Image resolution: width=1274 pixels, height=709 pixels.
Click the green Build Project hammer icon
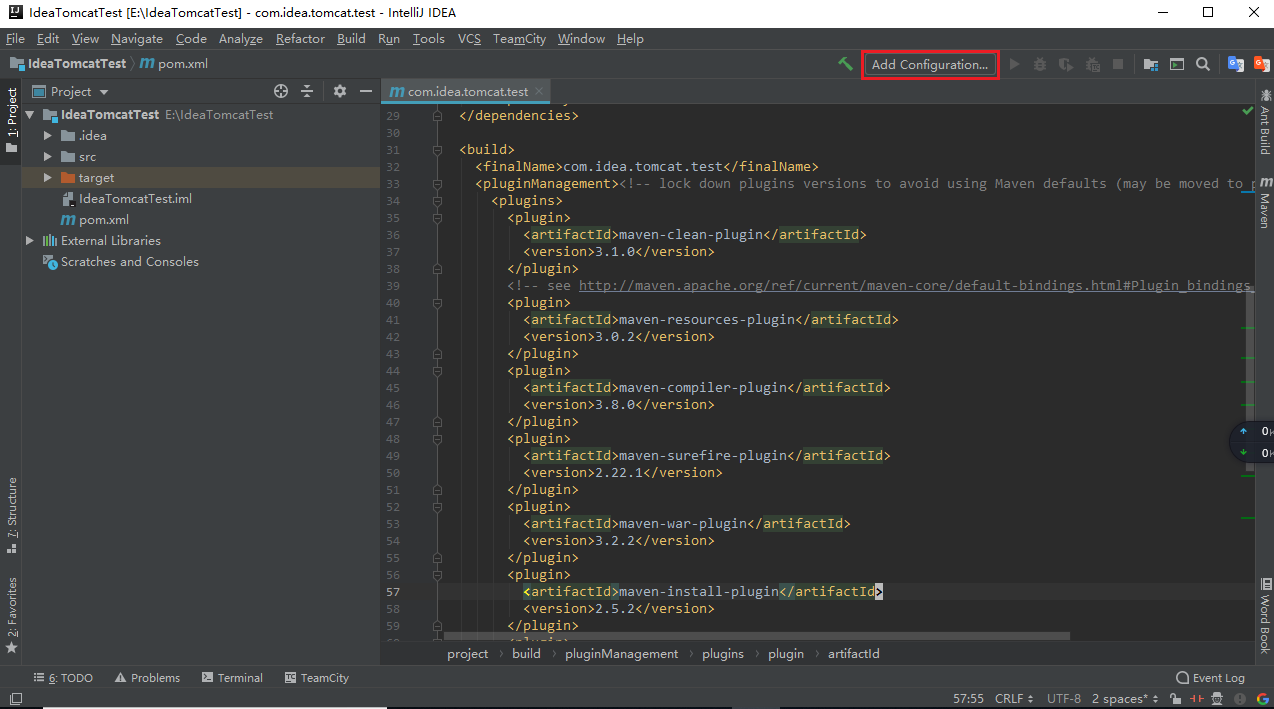tap(845, 64)
